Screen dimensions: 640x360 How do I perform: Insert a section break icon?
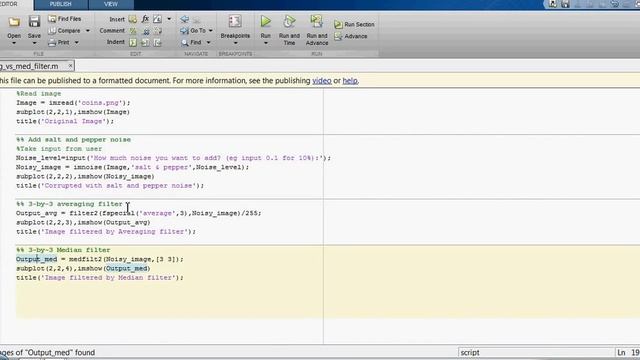133,19
